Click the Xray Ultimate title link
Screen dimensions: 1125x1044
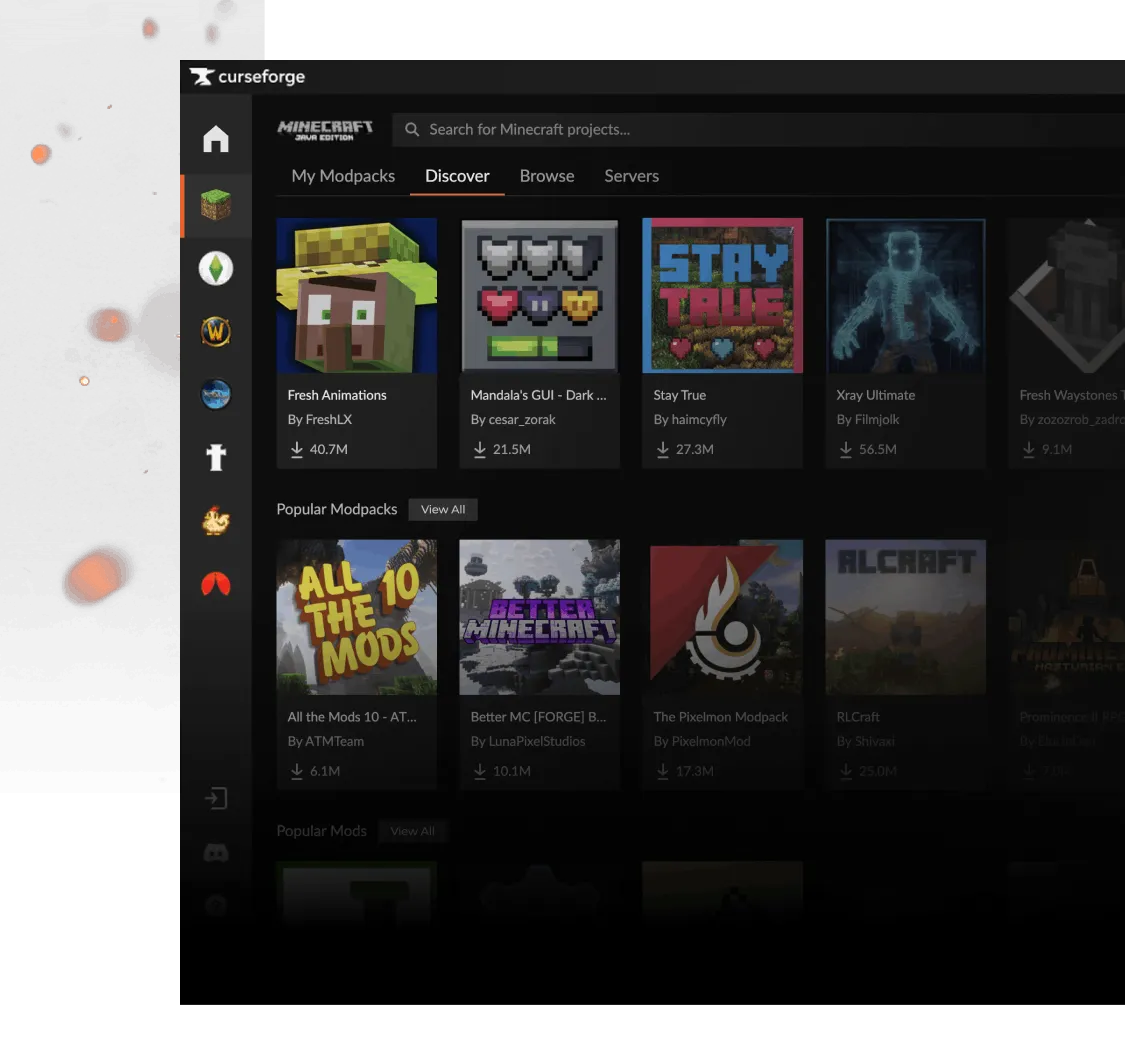coord(875,395)
